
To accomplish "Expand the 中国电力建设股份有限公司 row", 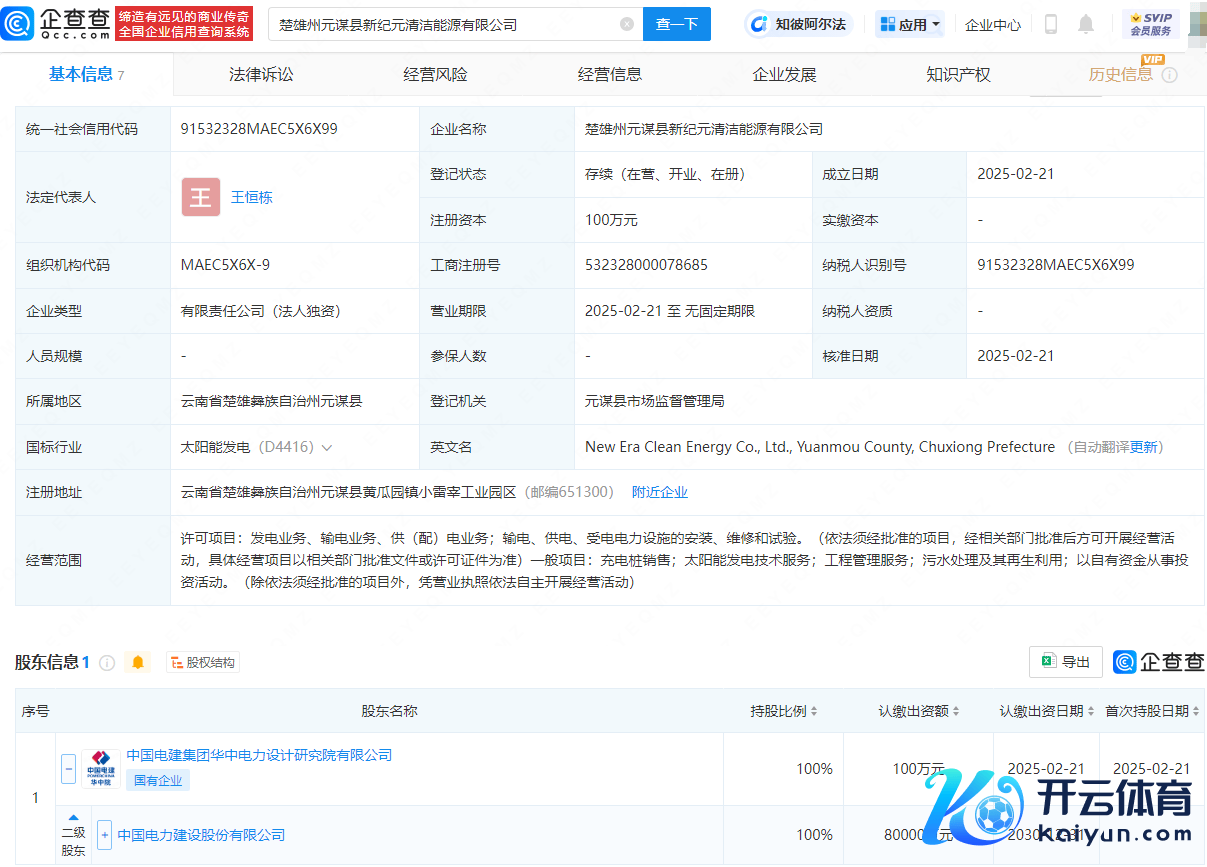I will (104, 835).
